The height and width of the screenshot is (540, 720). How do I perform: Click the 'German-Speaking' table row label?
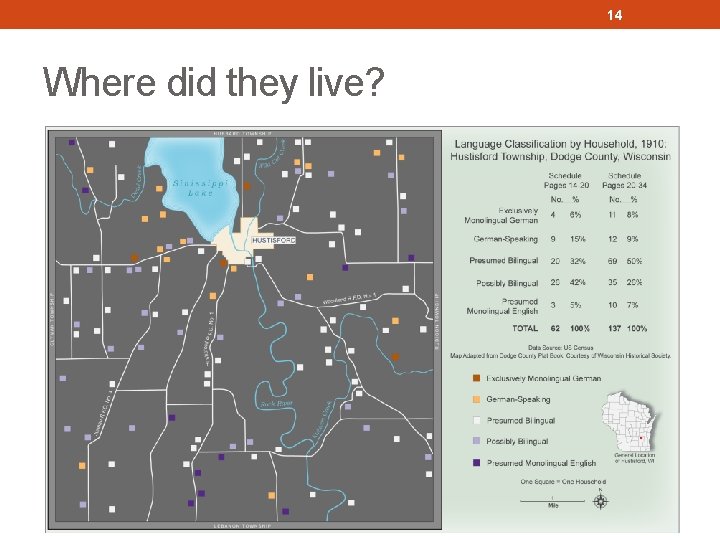pos(506,239)
